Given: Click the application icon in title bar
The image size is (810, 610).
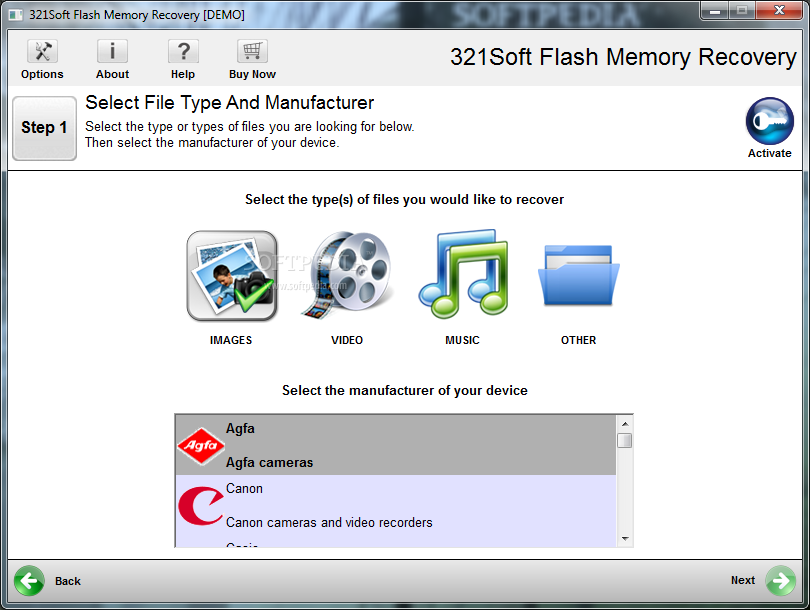Looking at the screenshot, I should [15, 14].
